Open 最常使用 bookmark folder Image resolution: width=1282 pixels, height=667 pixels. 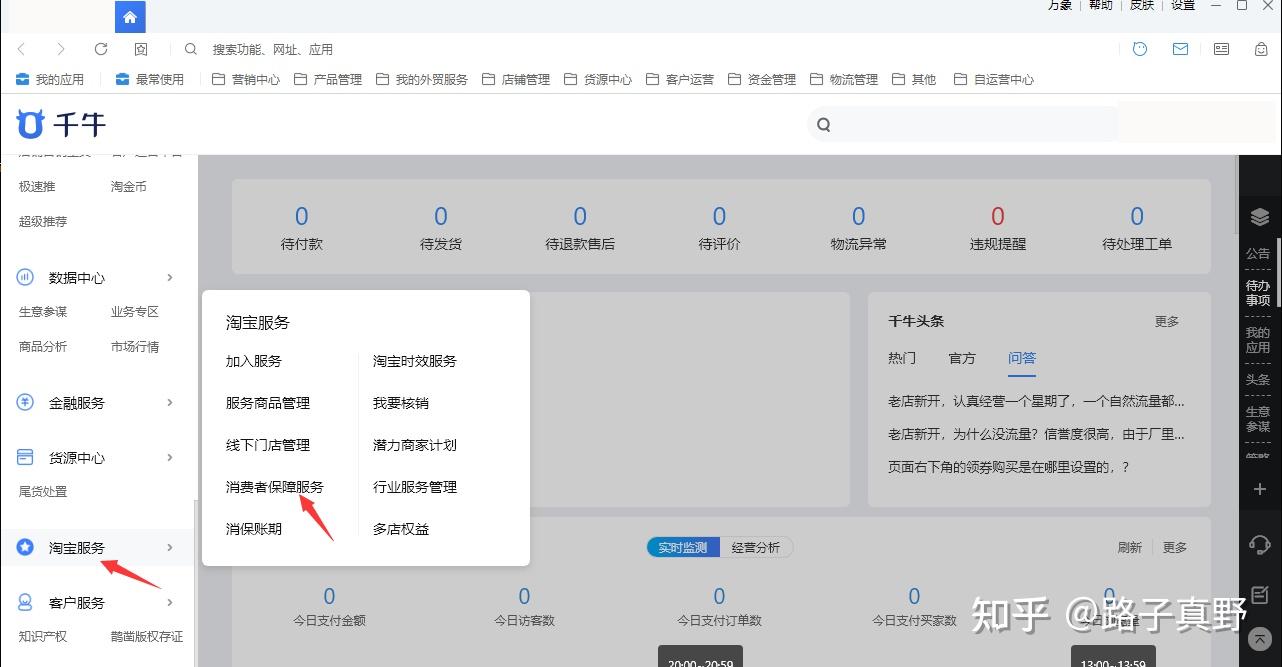[x=150, y=79]
